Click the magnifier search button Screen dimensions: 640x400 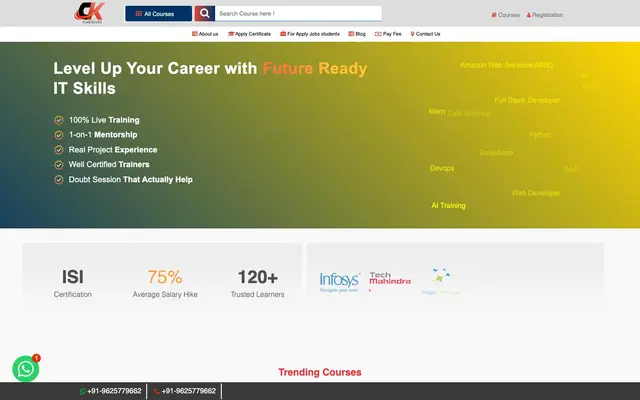(x=204, y=13)
